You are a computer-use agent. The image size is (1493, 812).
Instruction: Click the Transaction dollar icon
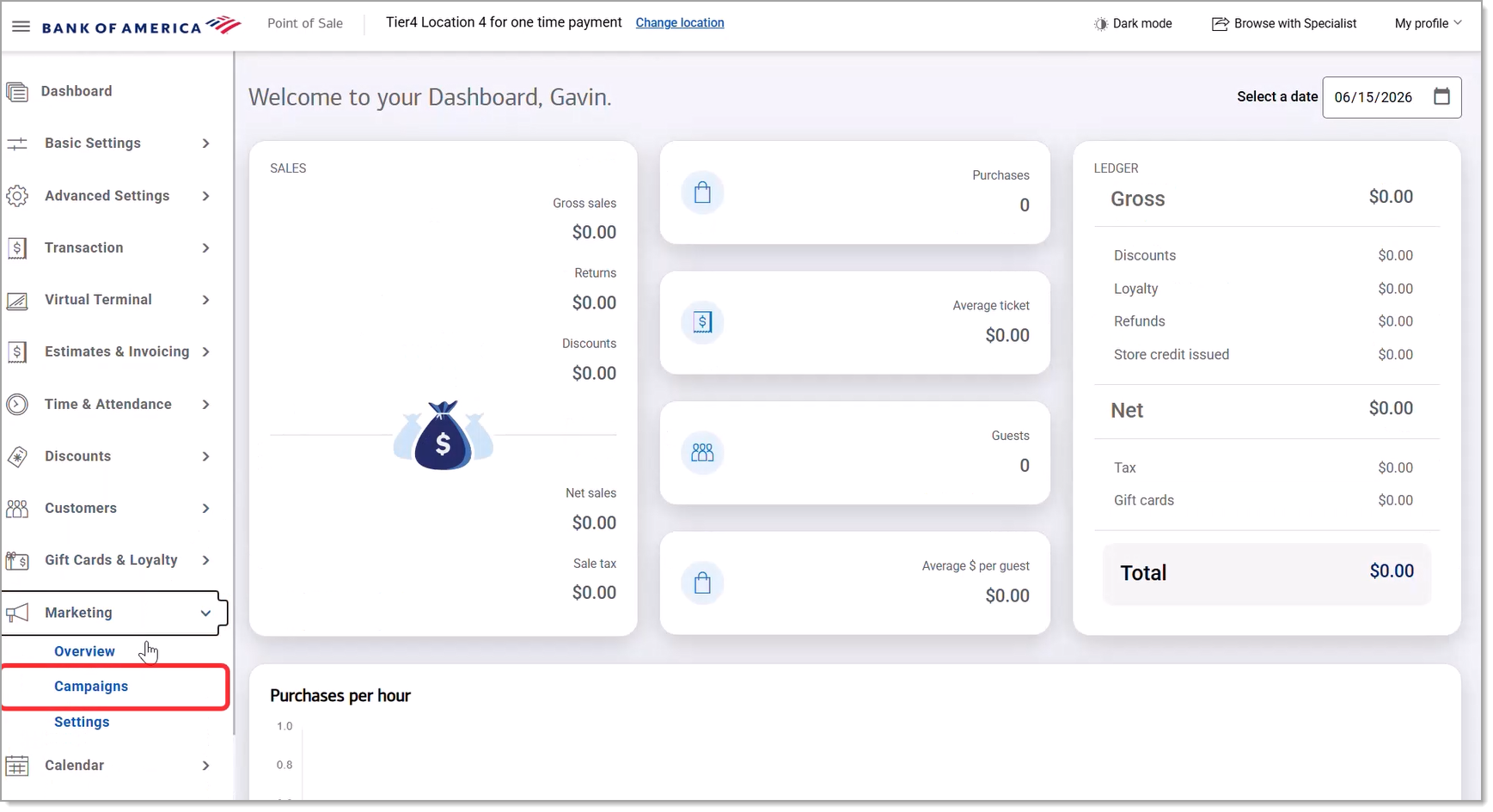(x=17, y=248)
